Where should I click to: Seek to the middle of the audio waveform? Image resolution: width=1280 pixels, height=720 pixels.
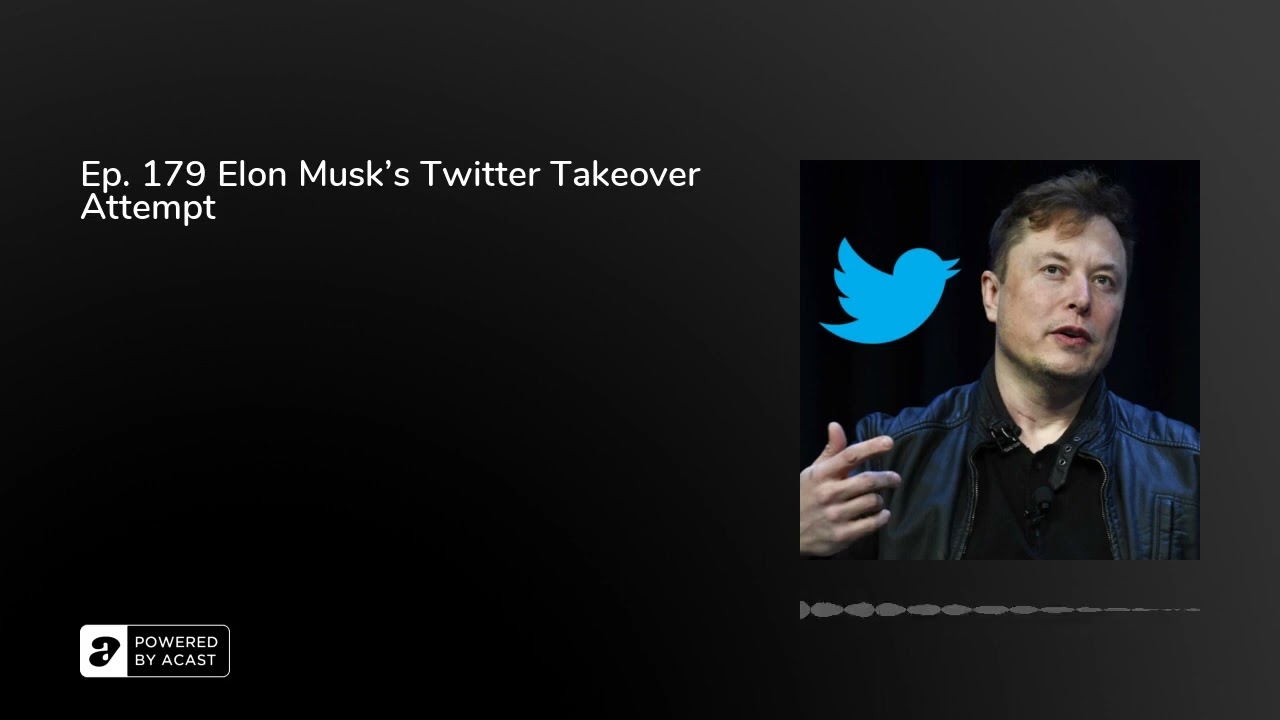[x=1000, y=609]
